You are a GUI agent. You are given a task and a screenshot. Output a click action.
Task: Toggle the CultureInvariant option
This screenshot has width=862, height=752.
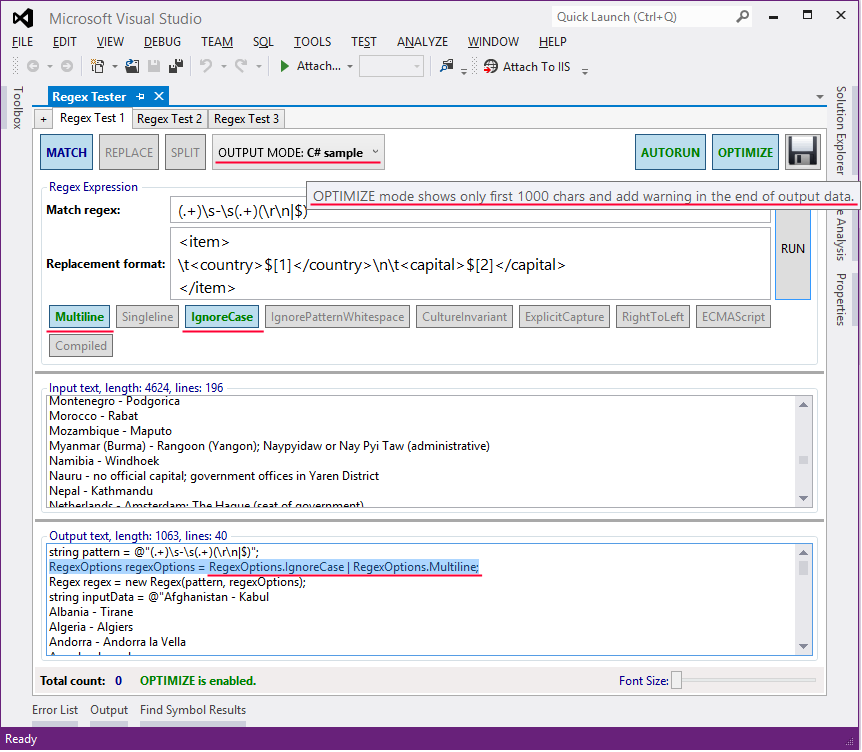click(465, 317)
